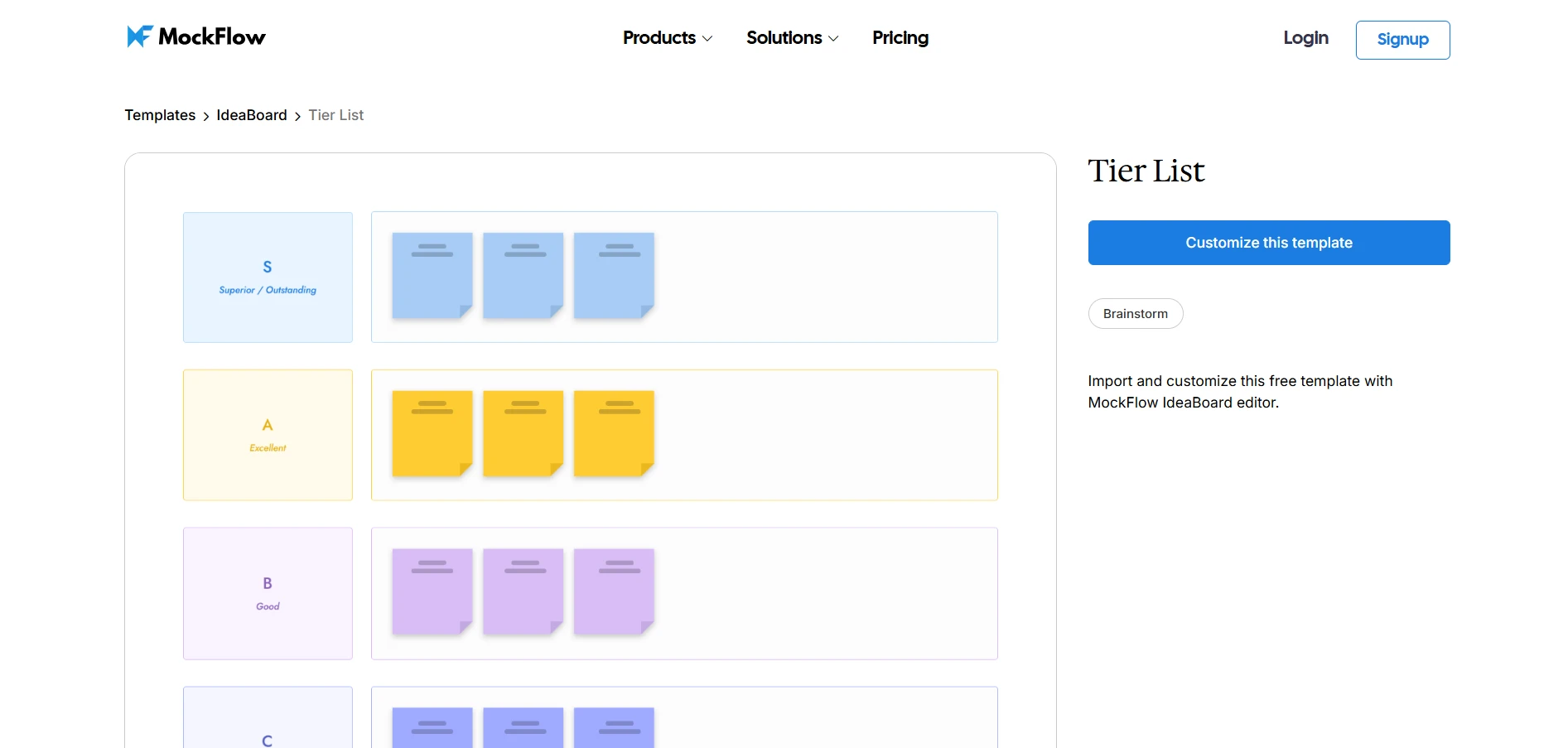Select the middle yellow sticky note in A tier

pos(523,433)
